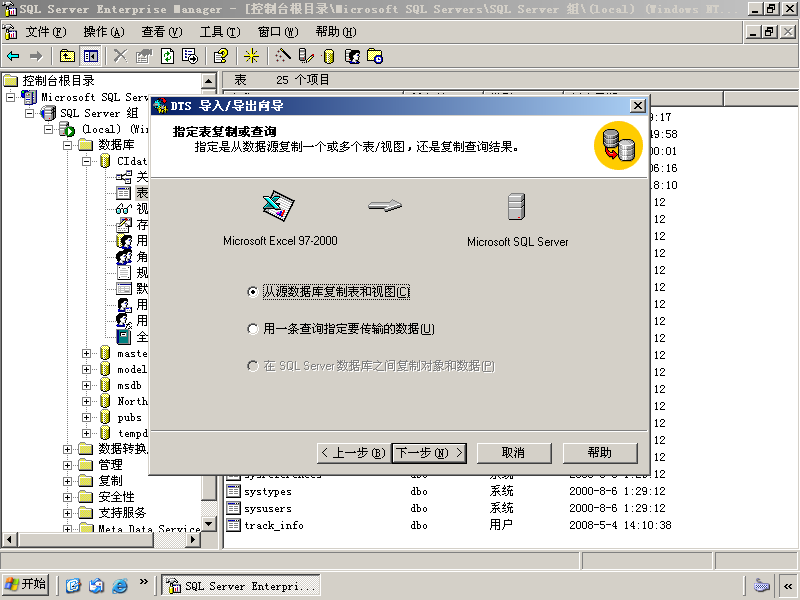Open the 窗口(W) menu

click(x=278, y=32)
